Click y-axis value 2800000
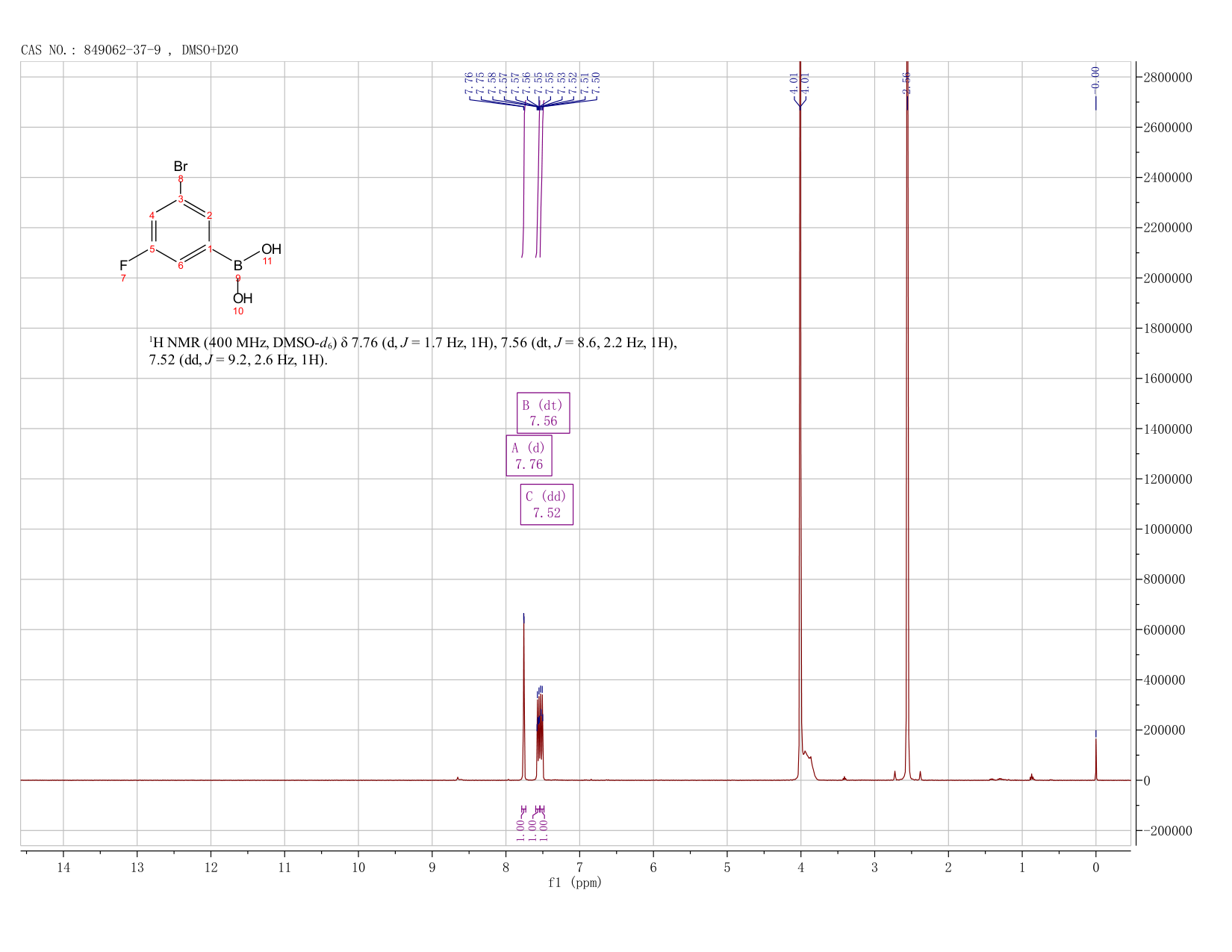Screen dimensions: 1232x952 (x=1166, y=78)
